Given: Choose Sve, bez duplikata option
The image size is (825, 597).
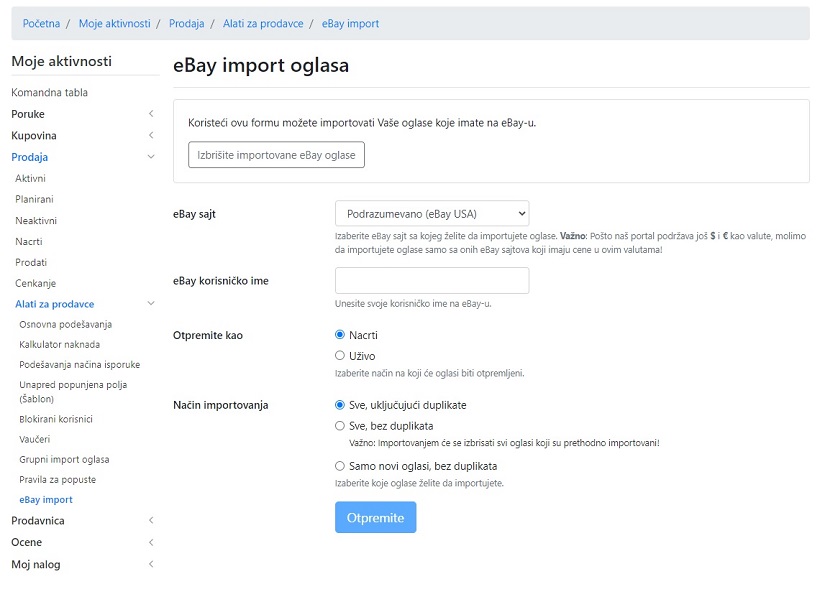Looking at the screenshot, I should point(340,426).
